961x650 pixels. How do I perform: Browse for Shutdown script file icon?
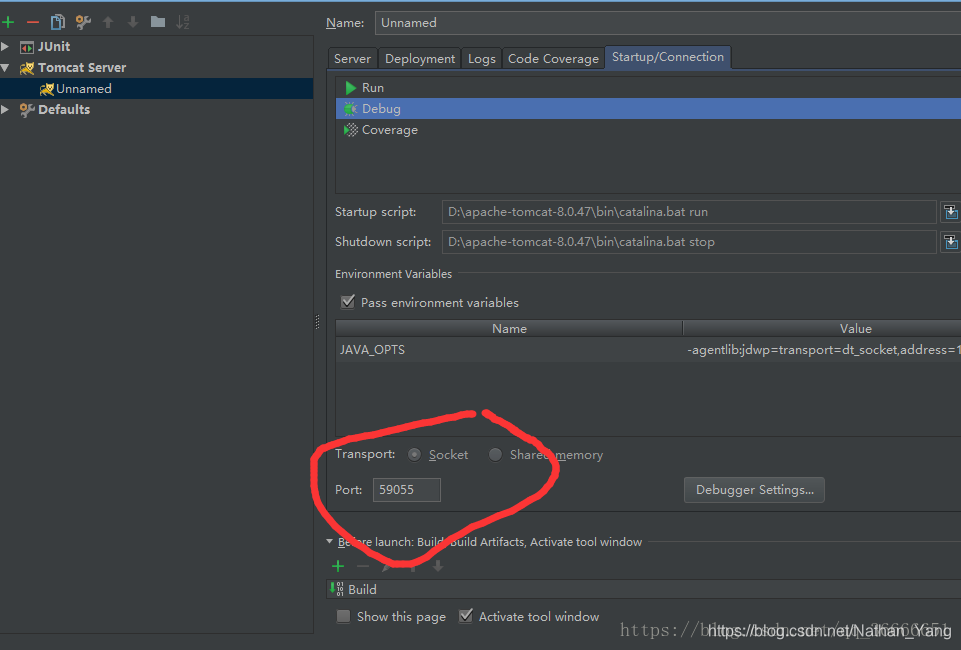951,242
